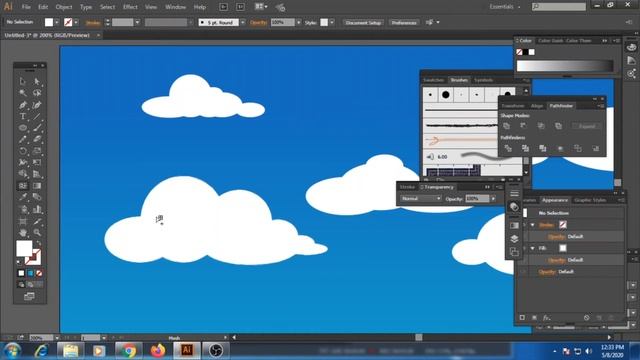This screenshot has width=640, height=360.
Task: Select the Gradient tool
Action: pyautogui.click(x=37, y=186)
